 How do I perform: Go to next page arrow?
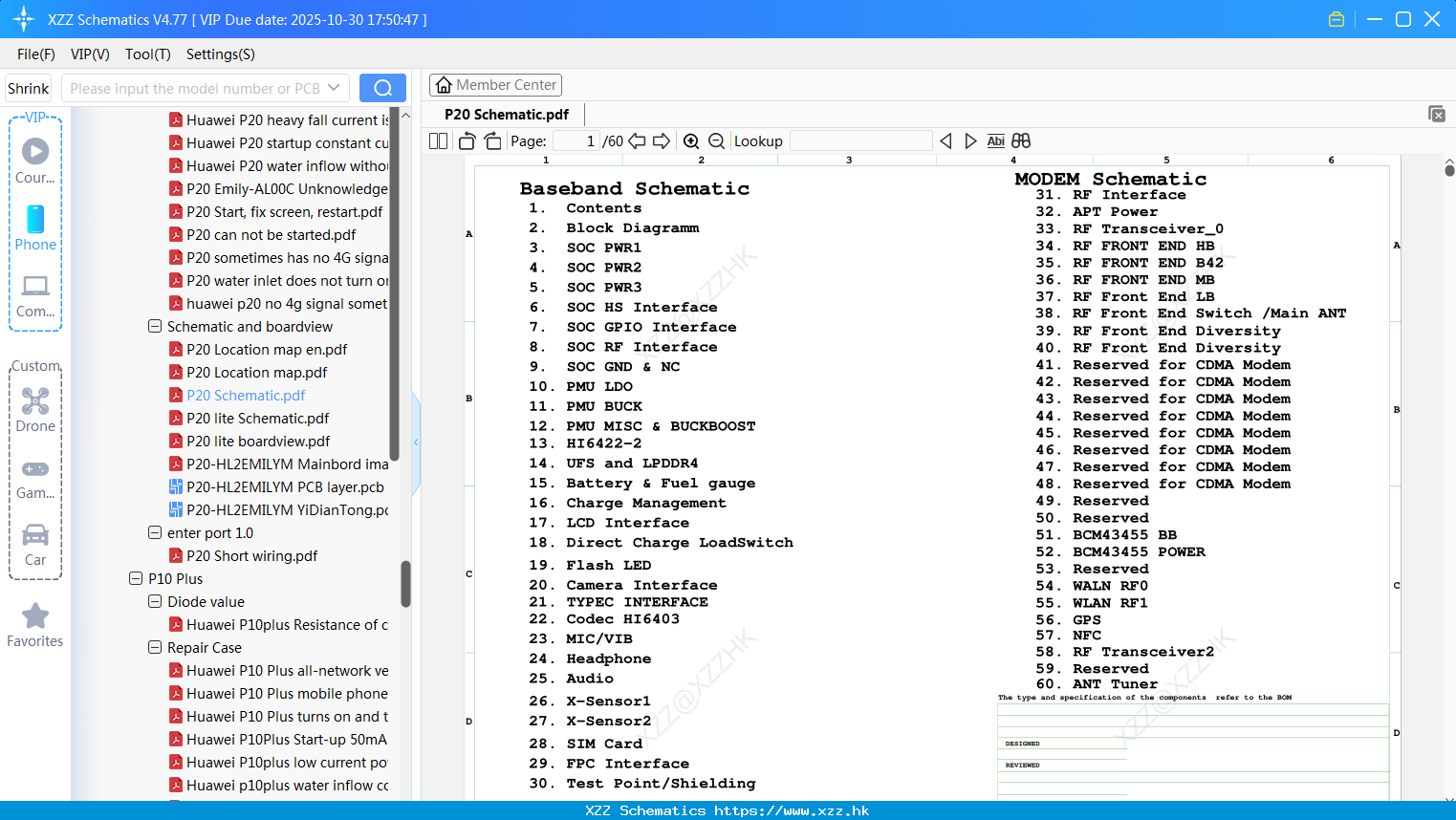click(x=662, y=141)
